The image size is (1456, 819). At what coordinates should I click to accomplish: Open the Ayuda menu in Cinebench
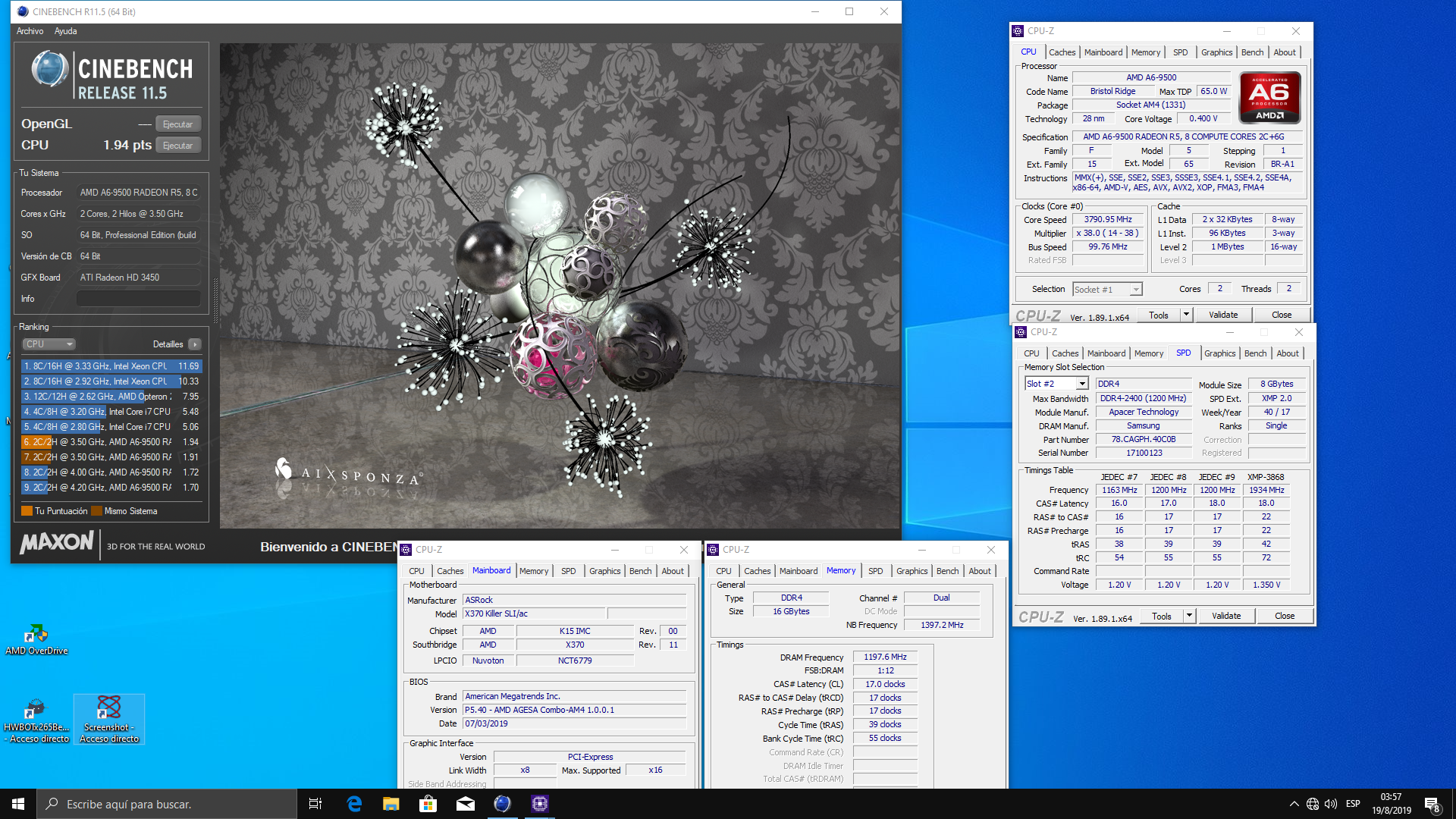pyautogui.click(x=65, y=31)
